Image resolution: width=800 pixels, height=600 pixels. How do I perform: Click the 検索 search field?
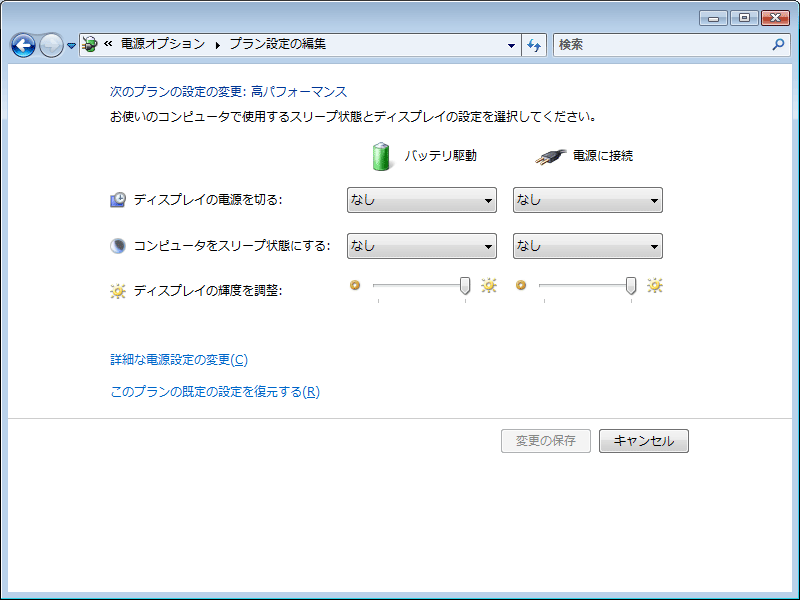pos(662,45)
